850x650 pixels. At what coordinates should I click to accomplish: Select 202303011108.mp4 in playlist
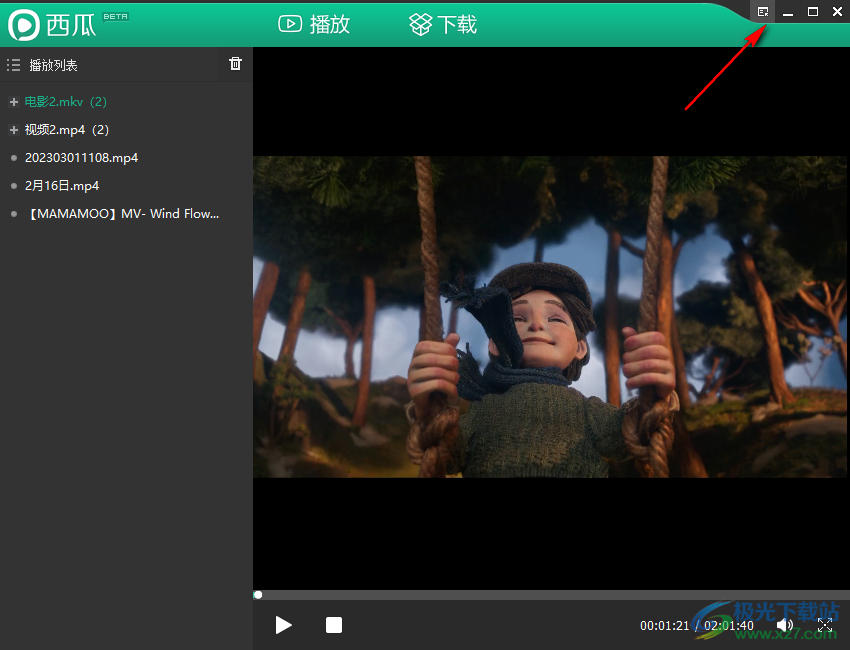[x=81, y=158]
